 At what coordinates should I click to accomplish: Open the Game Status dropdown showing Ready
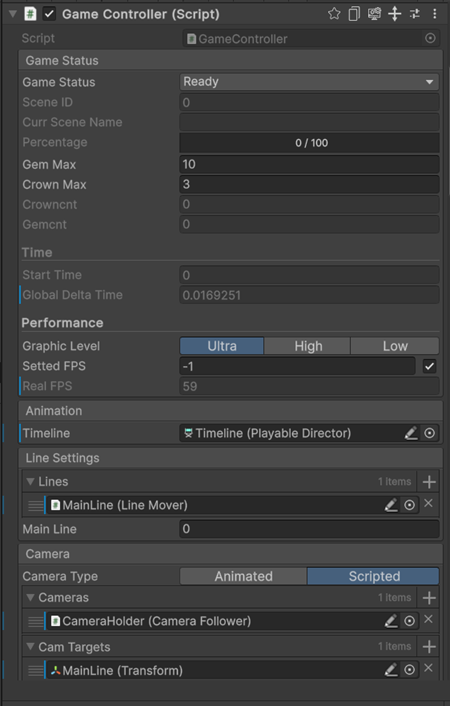pyautogui.click(x=309, y=82)
